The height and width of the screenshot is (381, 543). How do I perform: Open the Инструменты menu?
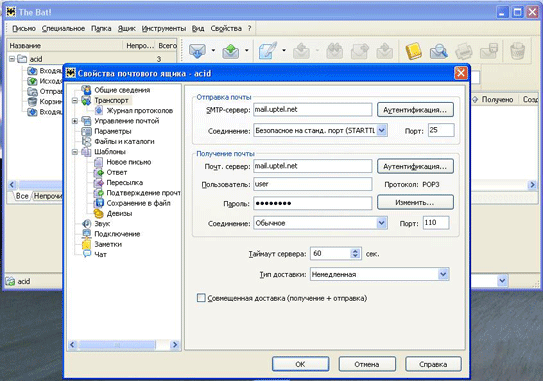point(164,29)
